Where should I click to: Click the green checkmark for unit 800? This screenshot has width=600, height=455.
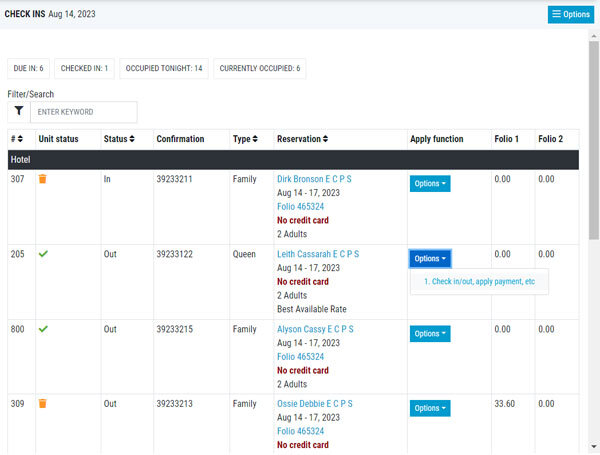pos(43,329)
